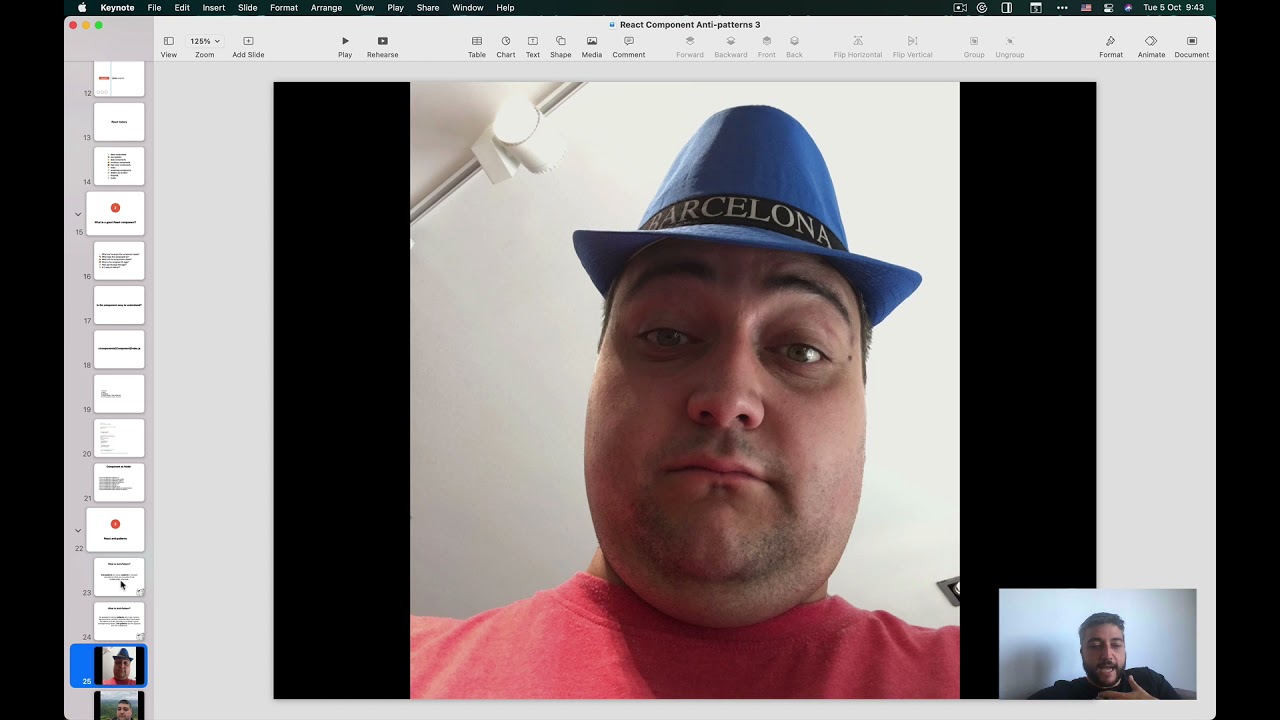The height and width of the screenshot is (720, 1280).
Task: Select slide 22 thumbnail
Action: (115, 530)
